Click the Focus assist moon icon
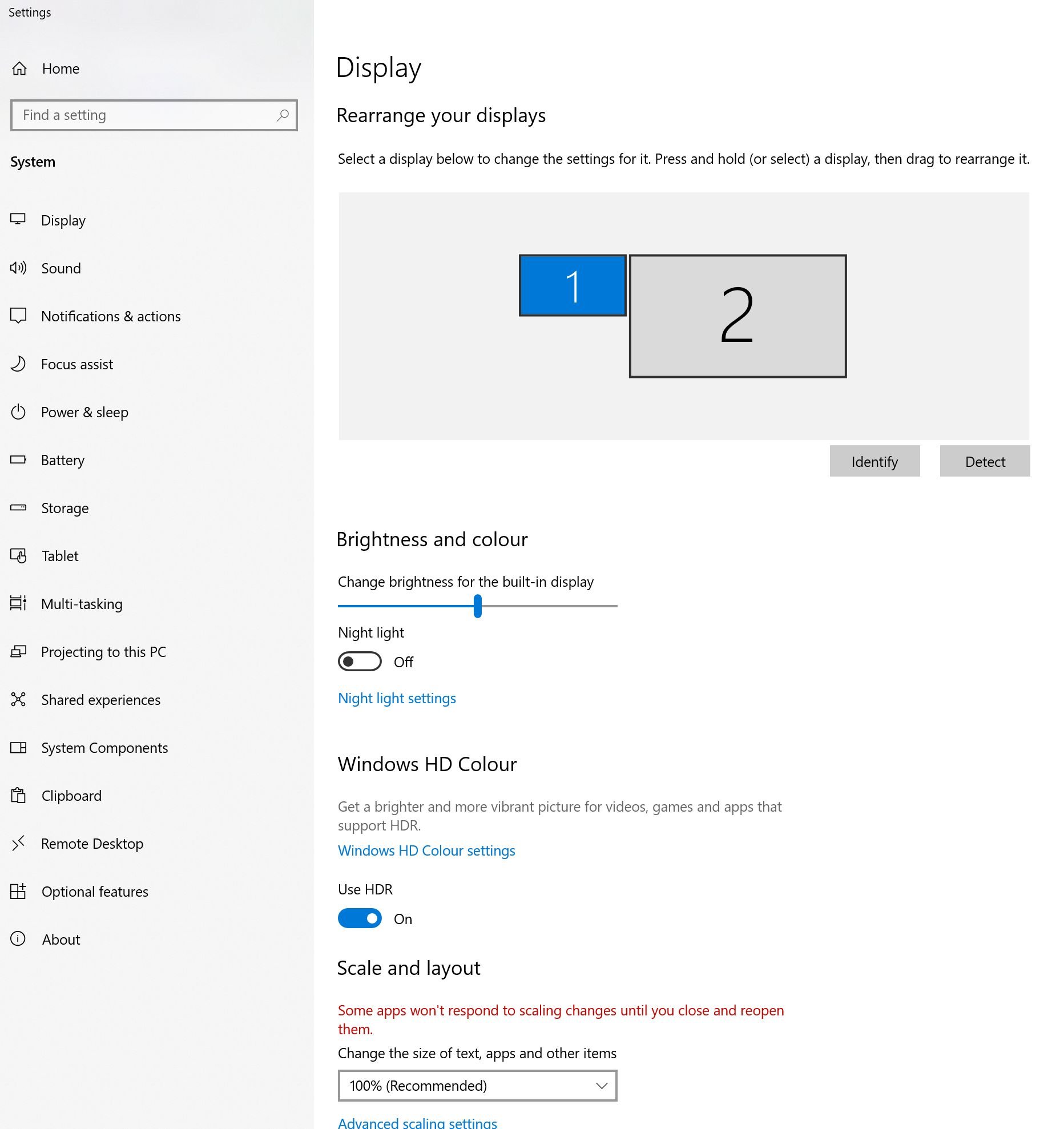 18,364
